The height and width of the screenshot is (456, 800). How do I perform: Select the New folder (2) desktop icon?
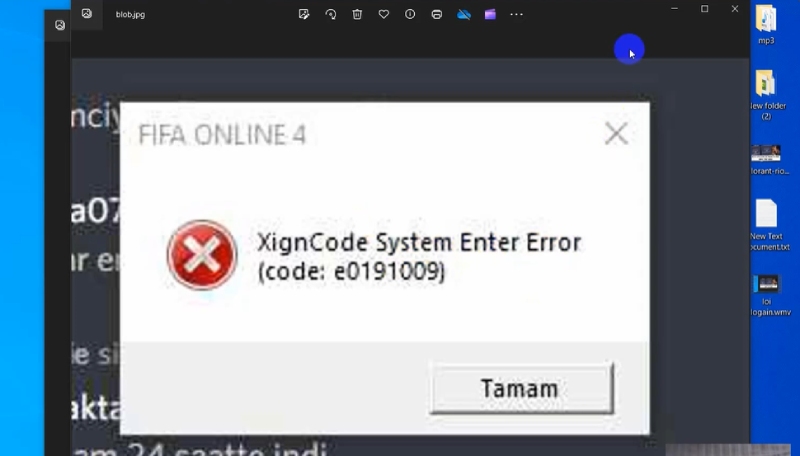[x=767, y=95]
